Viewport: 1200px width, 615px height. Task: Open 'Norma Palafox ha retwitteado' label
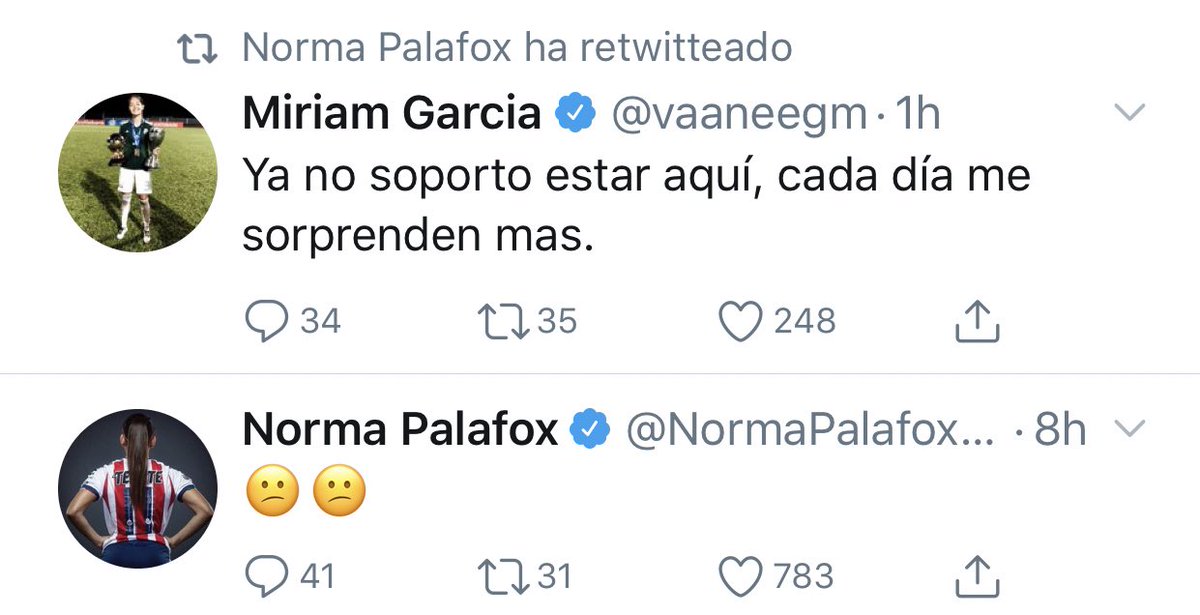(517, 47)
